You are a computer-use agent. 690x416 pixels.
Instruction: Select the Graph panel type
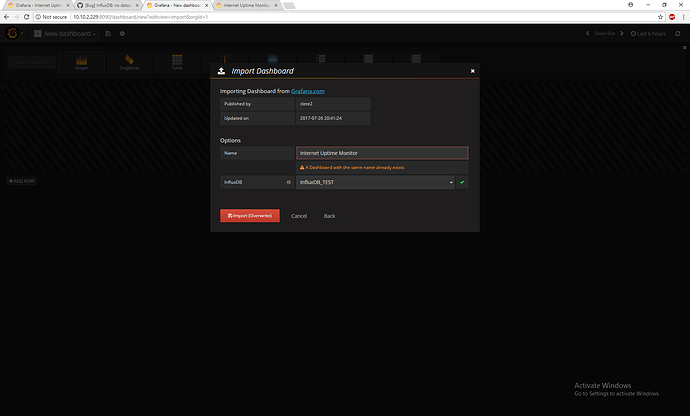pyautogui.click(x=81, y=62)
